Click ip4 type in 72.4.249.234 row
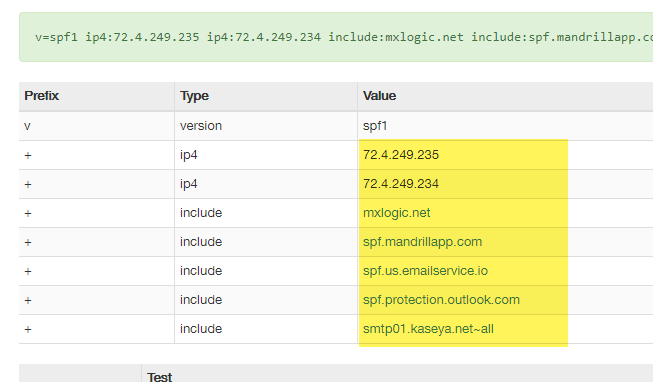 [x=189, y=184]
